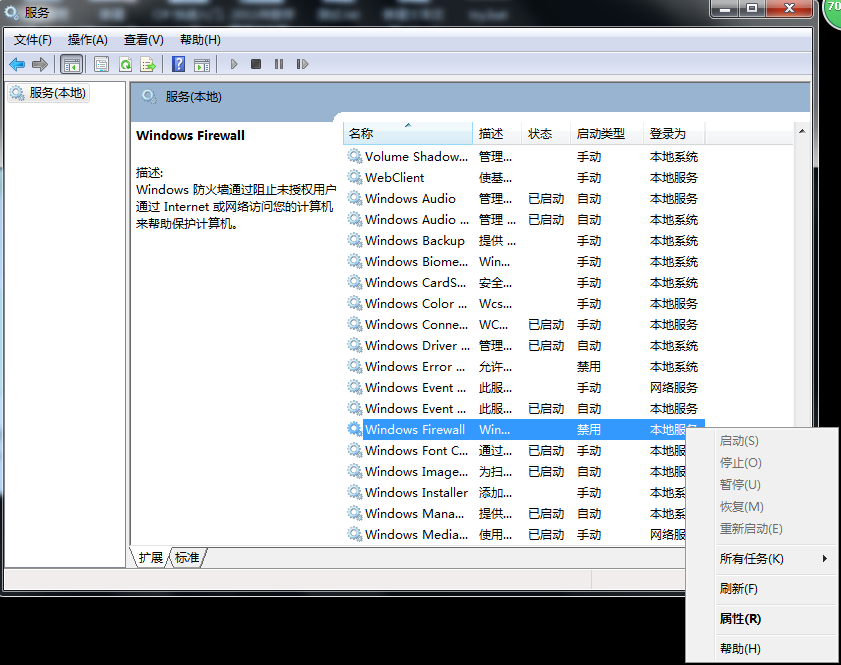
Task: Click the Properties toolbar icon
Action: click(101, 64)
